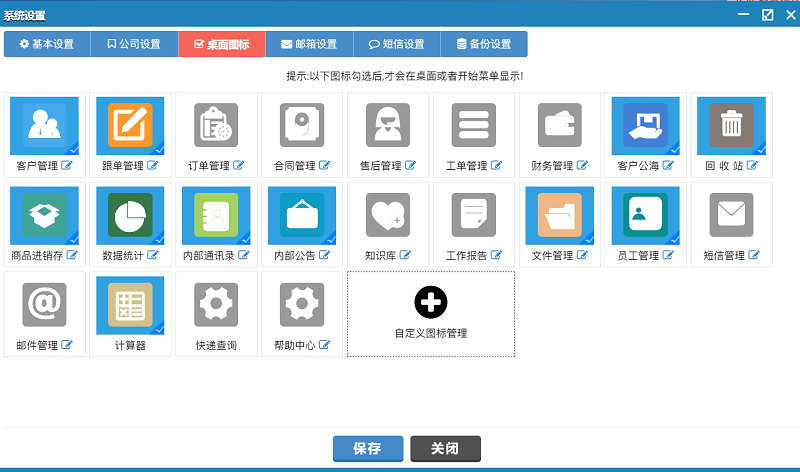Click the 保存 button

(x=367, y=448)
